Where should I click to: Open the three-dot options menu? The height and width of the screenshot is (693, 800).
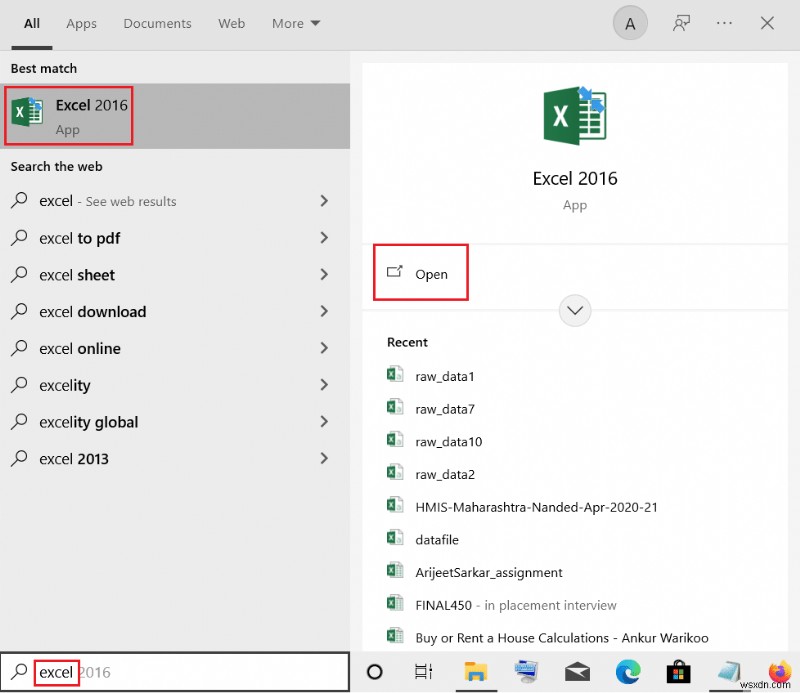click(x=725, y=24)
